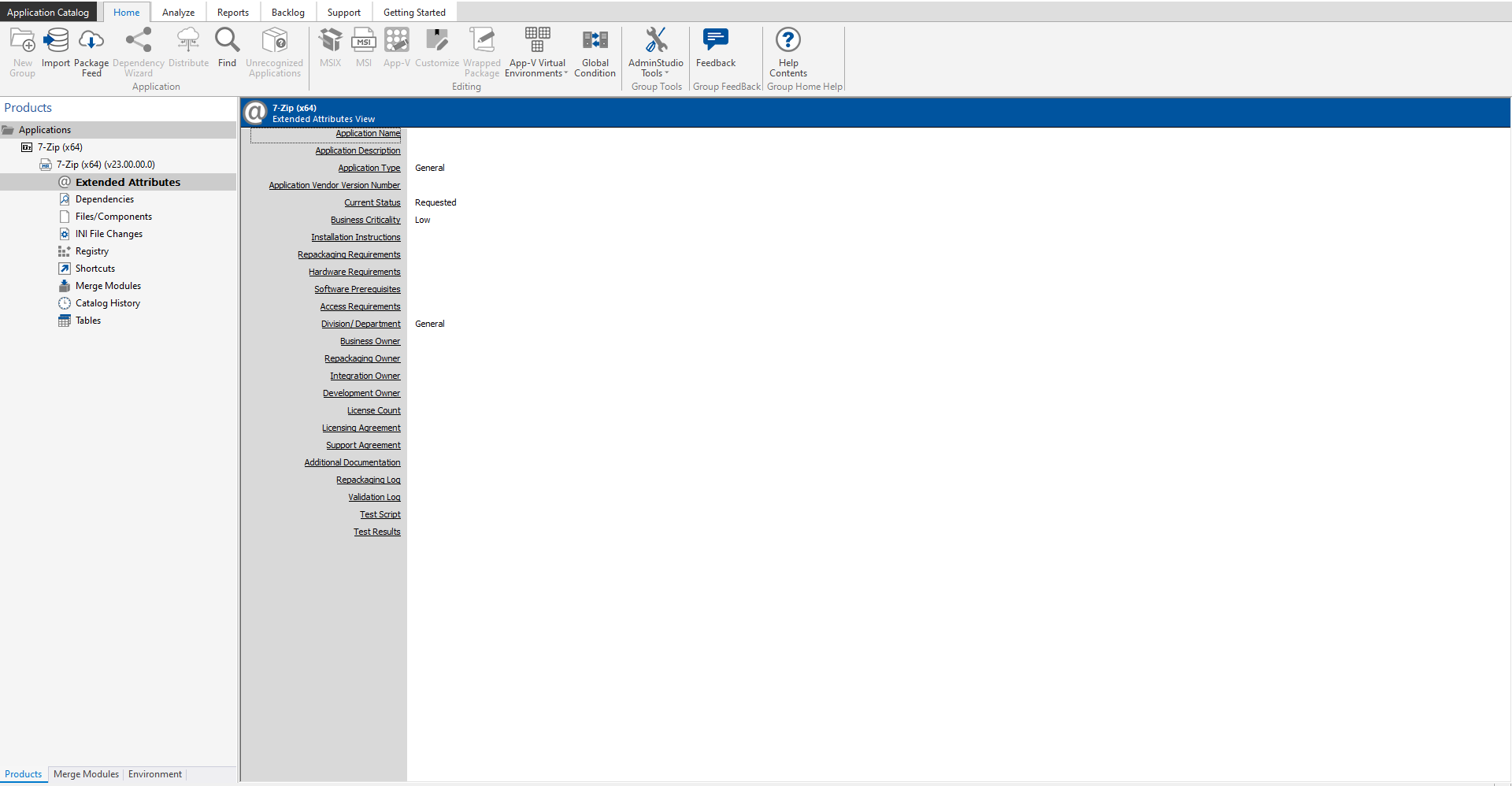Viewport: 1512px width, 786px height.
Task: Click the Application Name attribute link
Action: click(x=368, y=134)
